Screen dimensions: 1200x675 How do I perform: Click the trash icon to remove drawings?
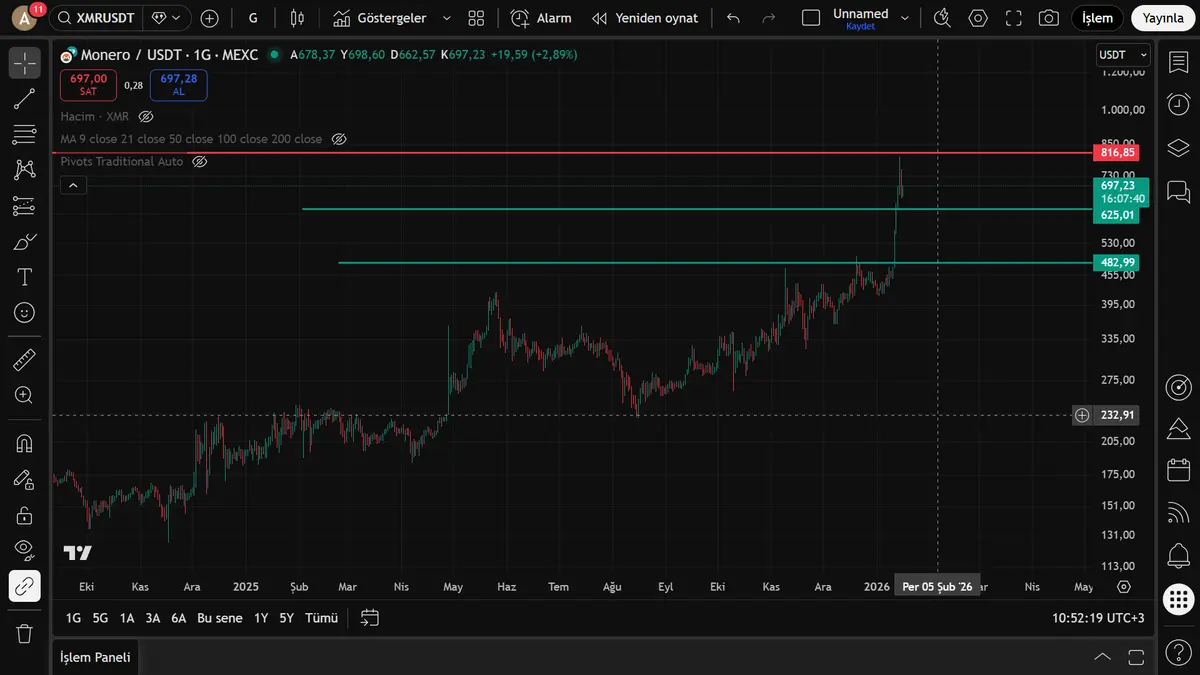24,633
